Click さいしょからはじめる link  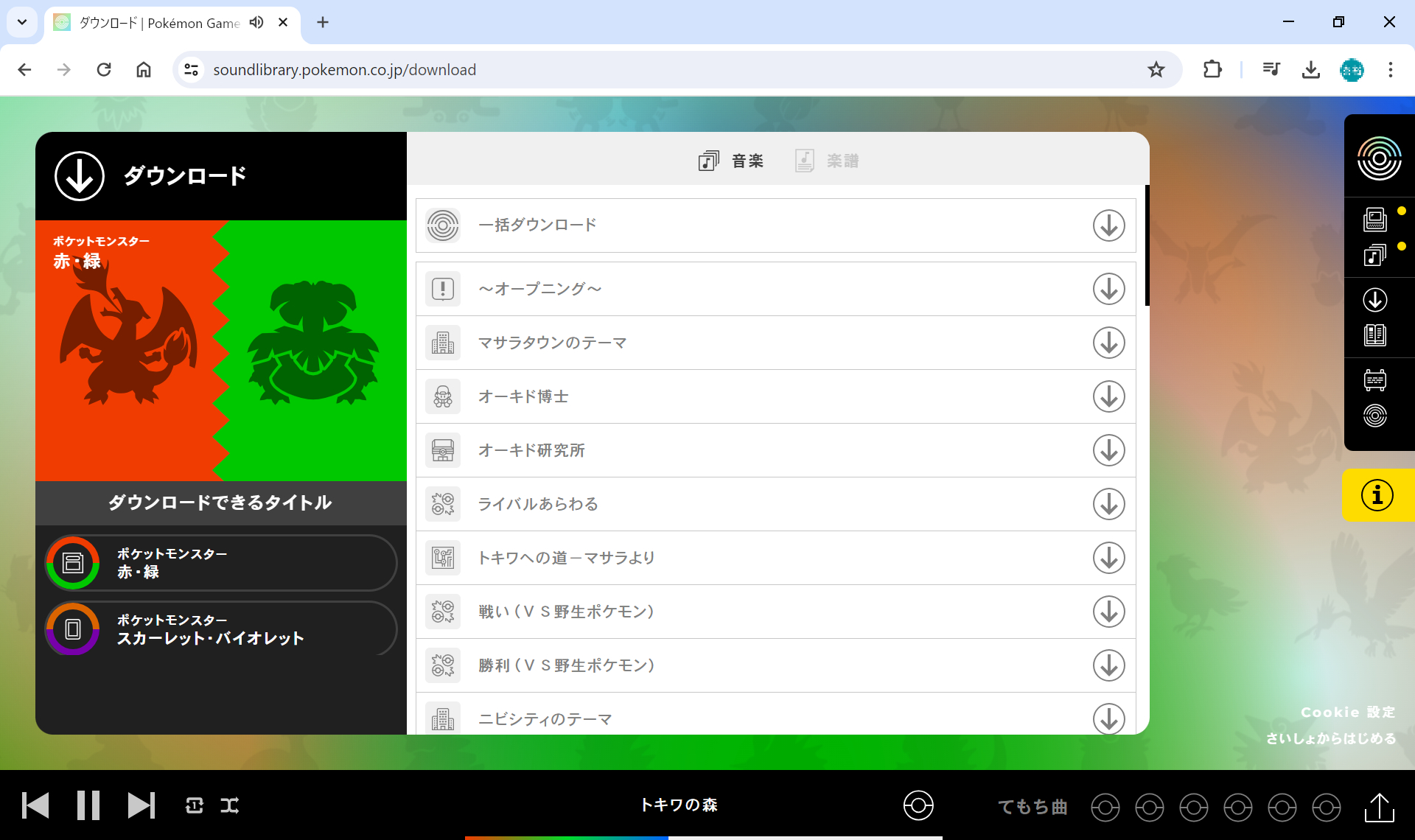[x=1331, y=738]
